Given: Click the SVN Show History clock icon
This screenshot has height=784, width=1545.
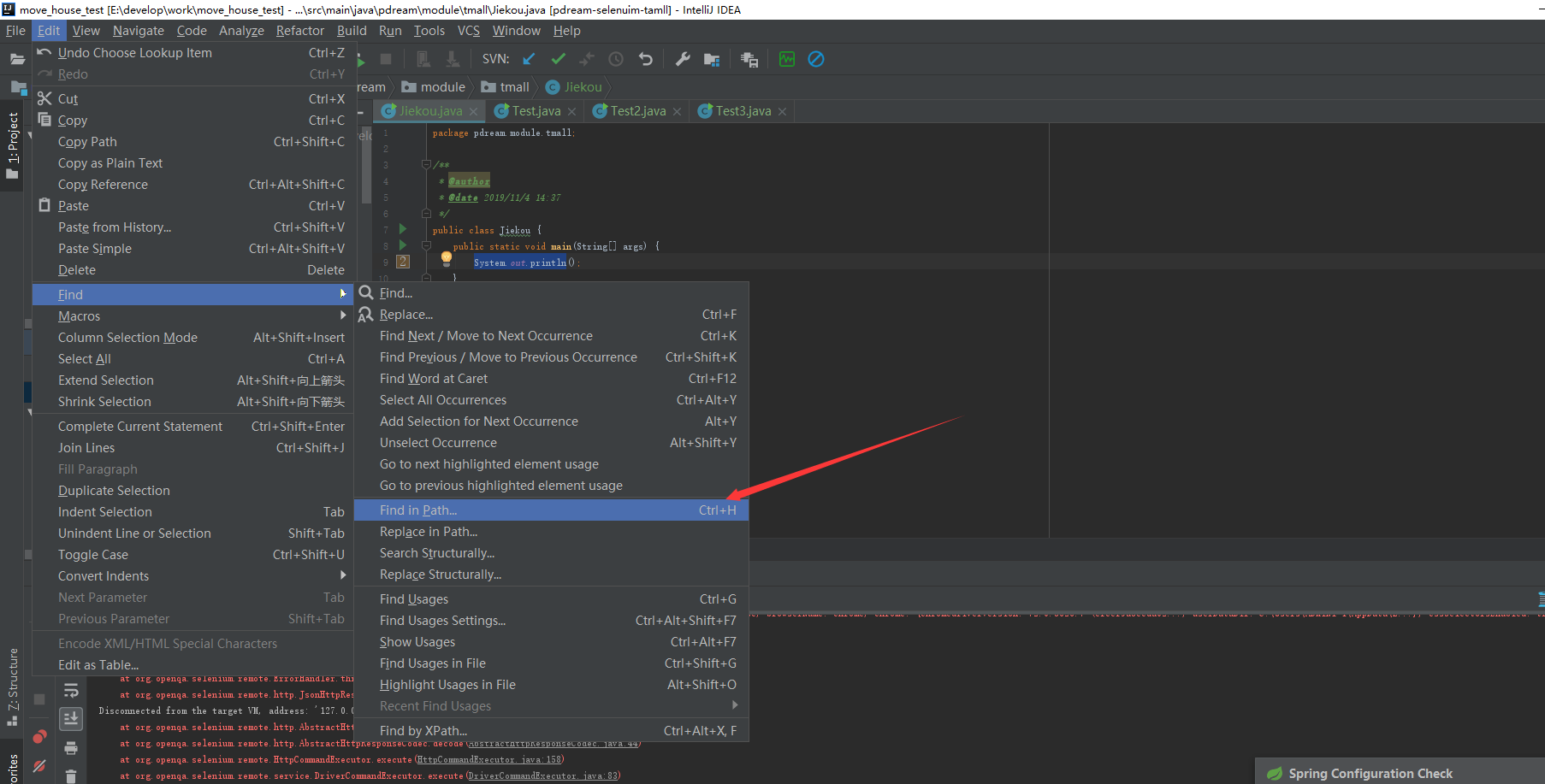Looking at the screenshot, I should pos(616,59).
